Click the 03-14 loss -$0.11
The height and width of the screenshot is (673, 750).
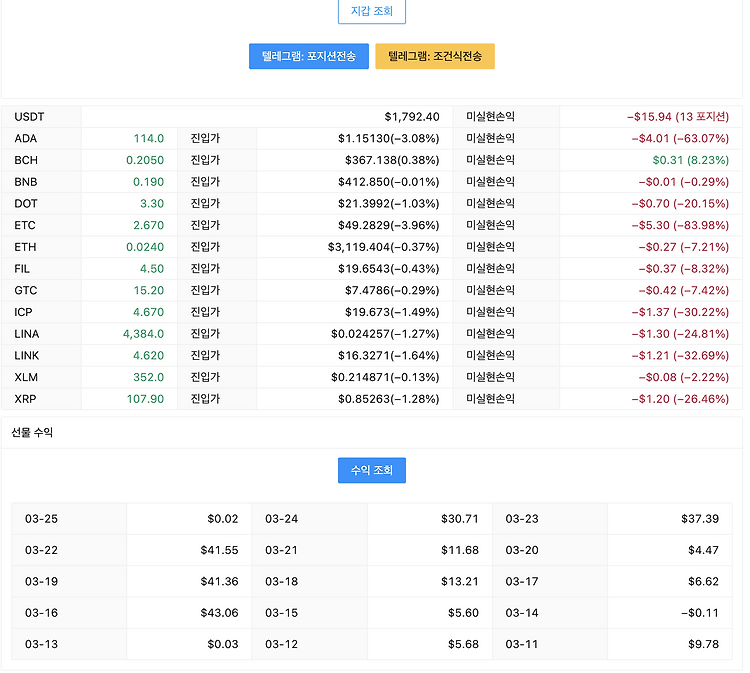[x=700, y=613]
